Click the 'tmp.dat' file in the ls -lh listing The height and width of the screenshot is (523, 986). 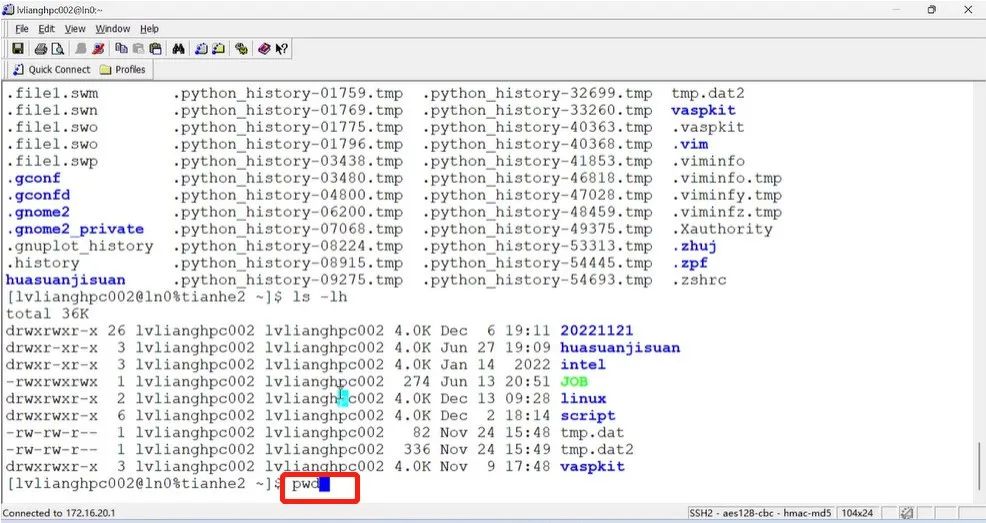tap(592, 432)
